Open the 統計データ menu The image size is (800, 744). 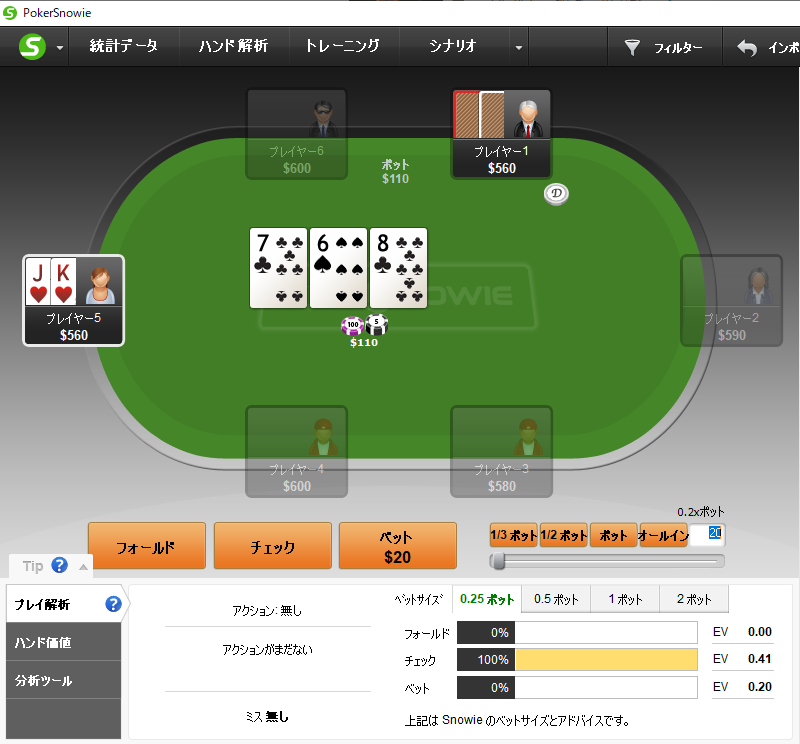coord(123,46)
